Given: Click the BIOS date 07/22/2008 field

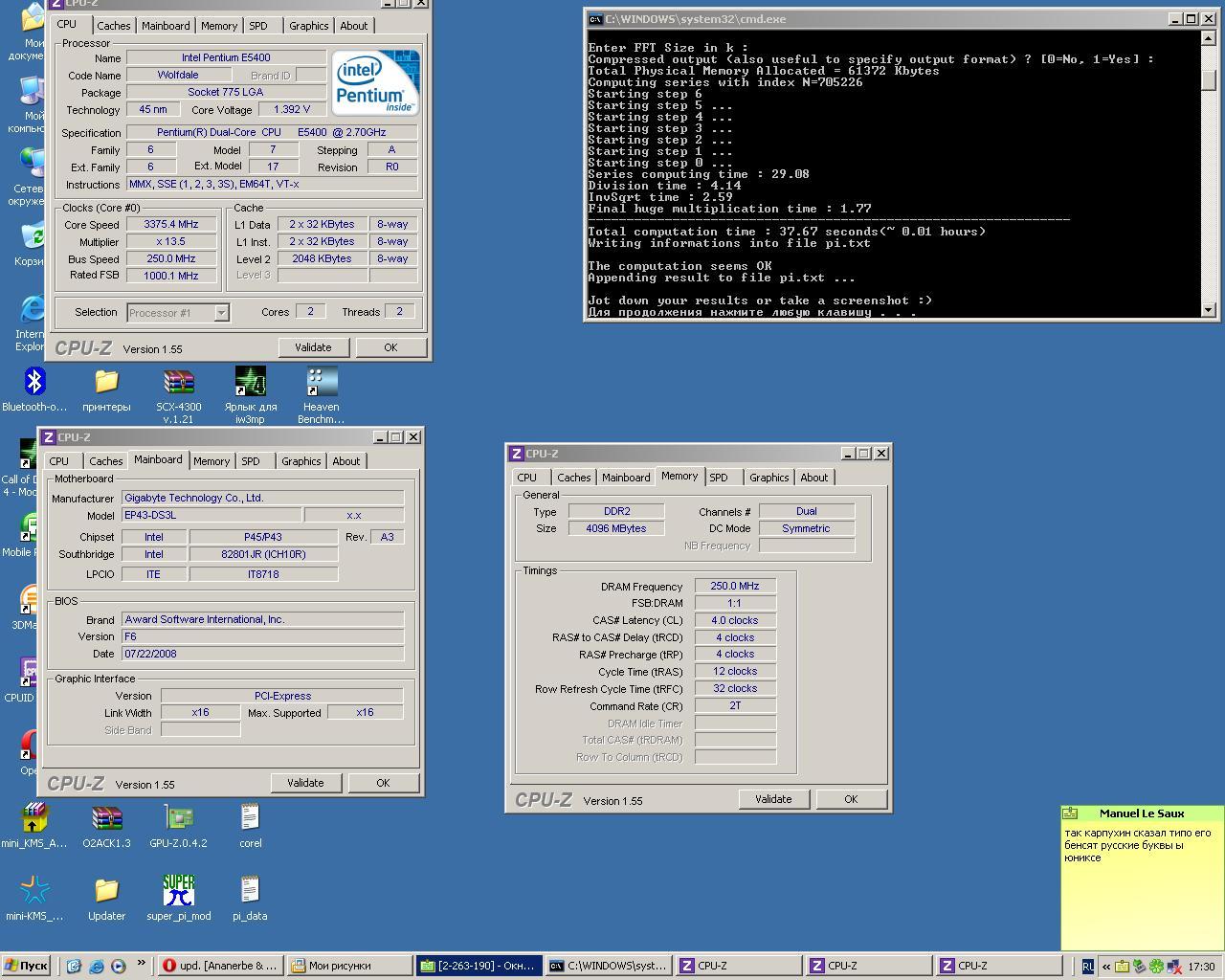Looking at the screenshot, I should (x=263, y=654).
